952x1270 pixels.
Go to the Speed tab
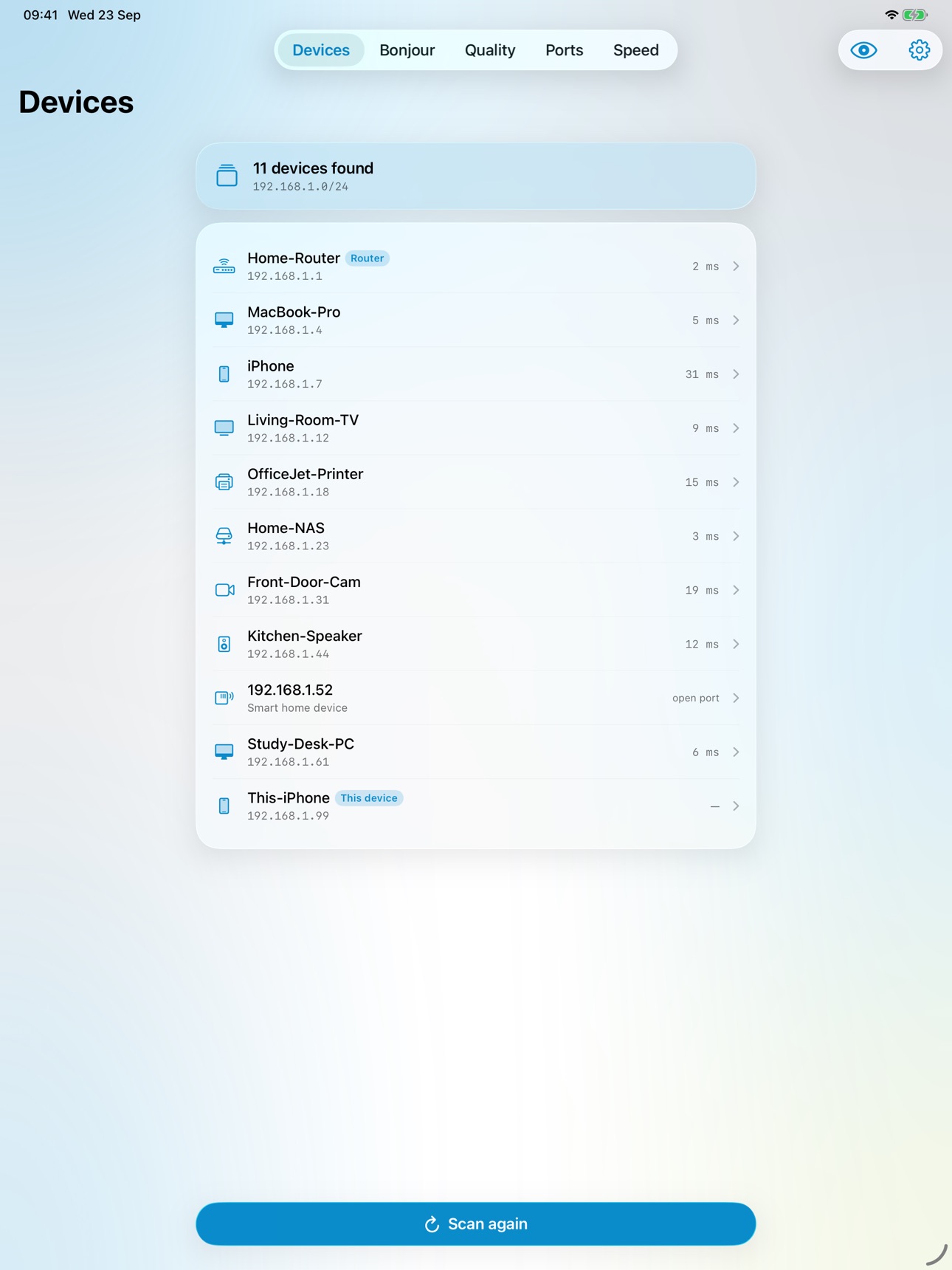coord(636,50)
